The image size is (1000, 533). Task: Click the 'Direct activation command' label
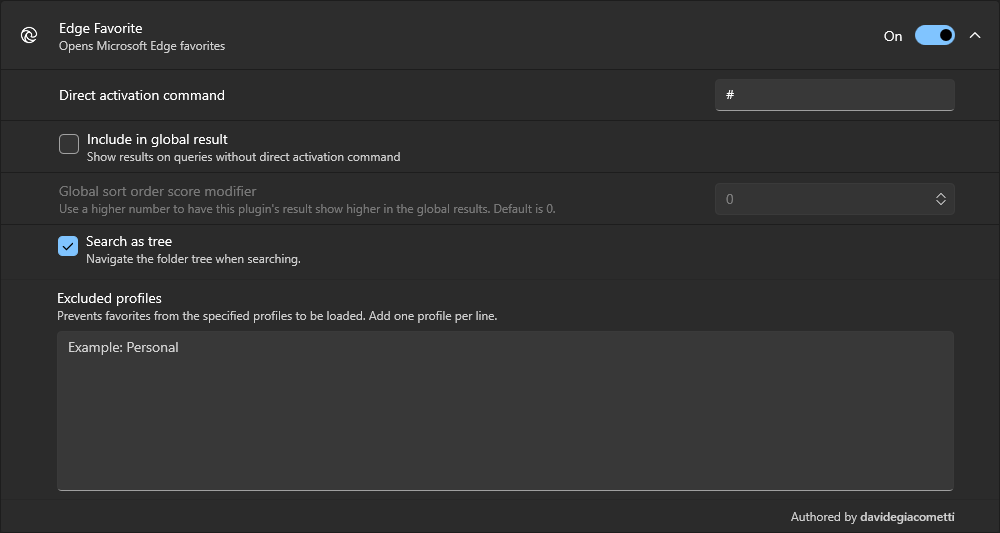click(x=142, y=95)
